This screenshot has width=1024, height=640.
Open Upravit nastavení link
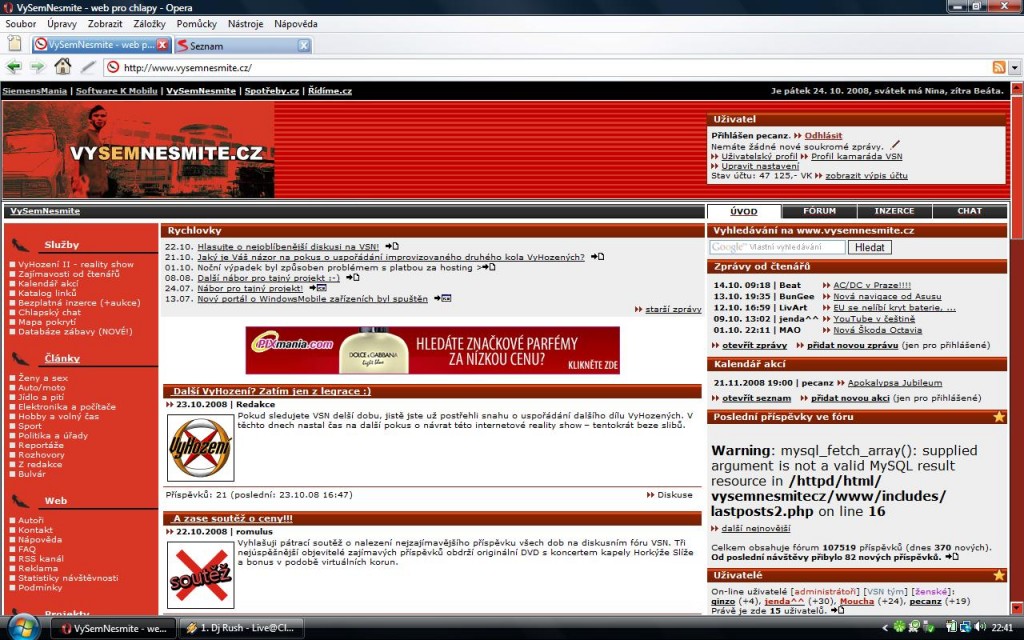point(760,166)
